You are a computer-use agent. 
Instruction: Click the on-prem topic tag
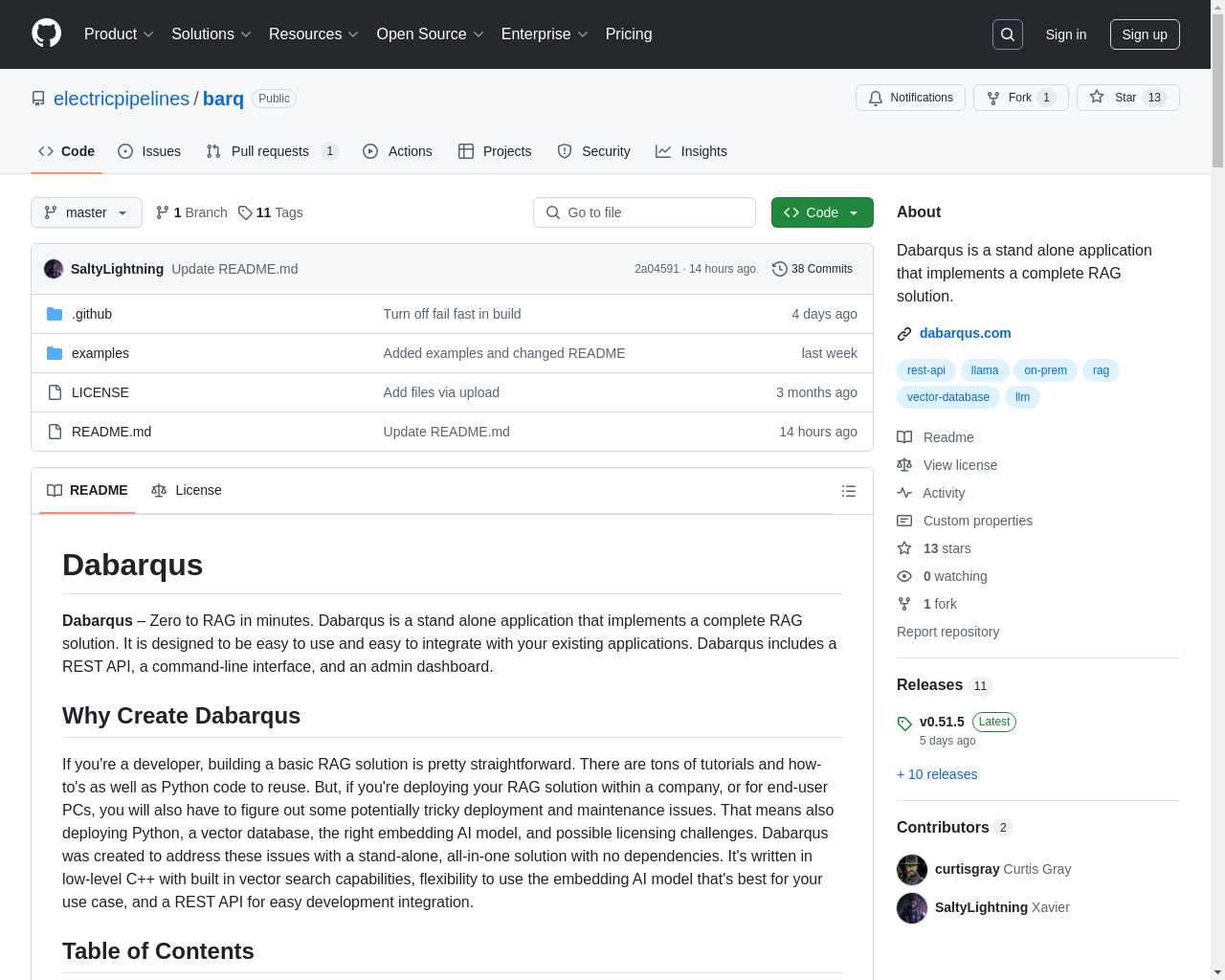coord(1045,370)
